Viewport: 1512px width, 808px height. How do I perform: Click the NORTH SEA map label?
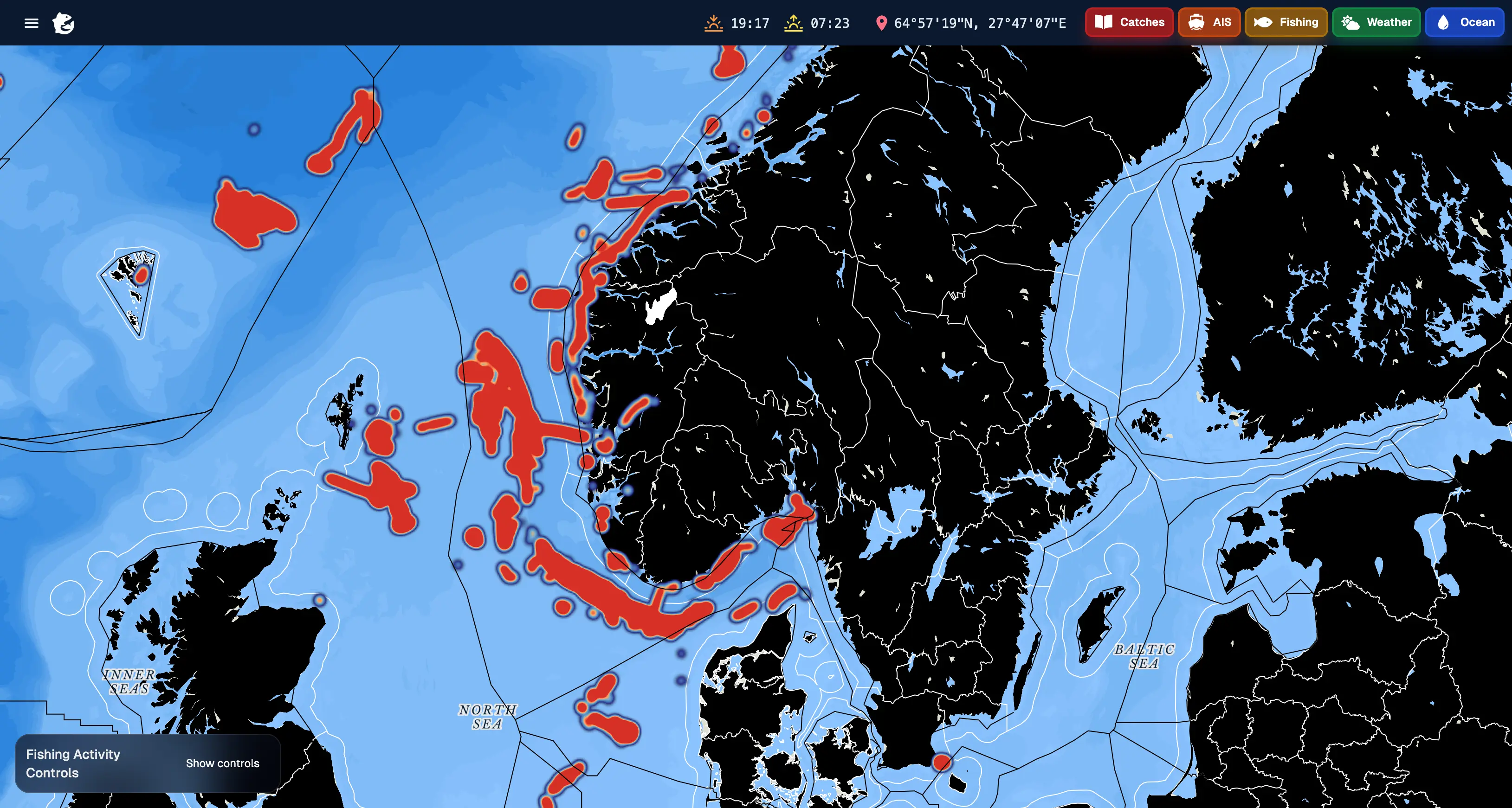pyautogui.click(x=487, y=717)
